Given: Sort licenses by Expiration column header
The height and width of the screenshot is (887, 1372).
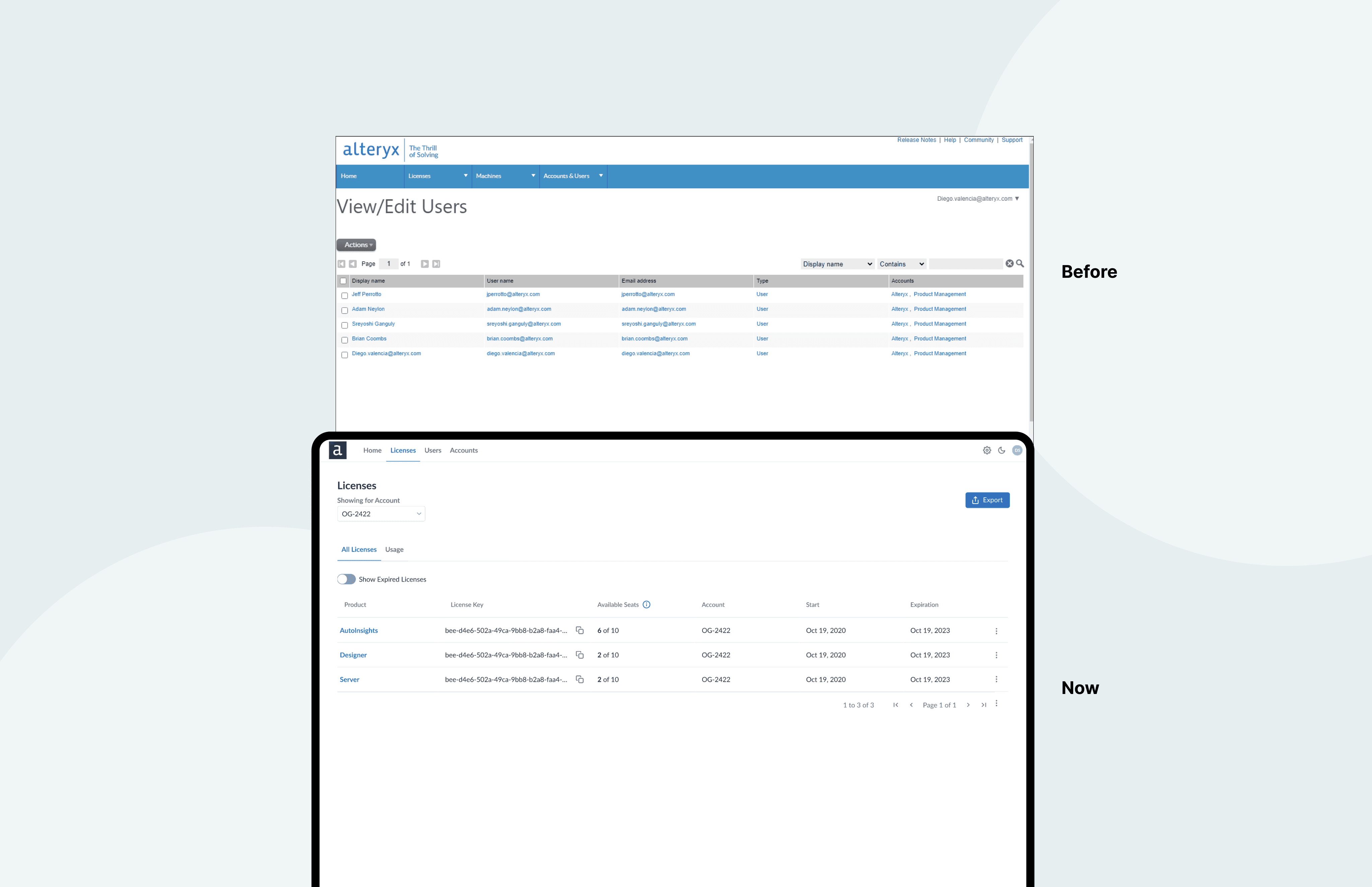Looking at the screenshot, I should (x=924, y=605).
